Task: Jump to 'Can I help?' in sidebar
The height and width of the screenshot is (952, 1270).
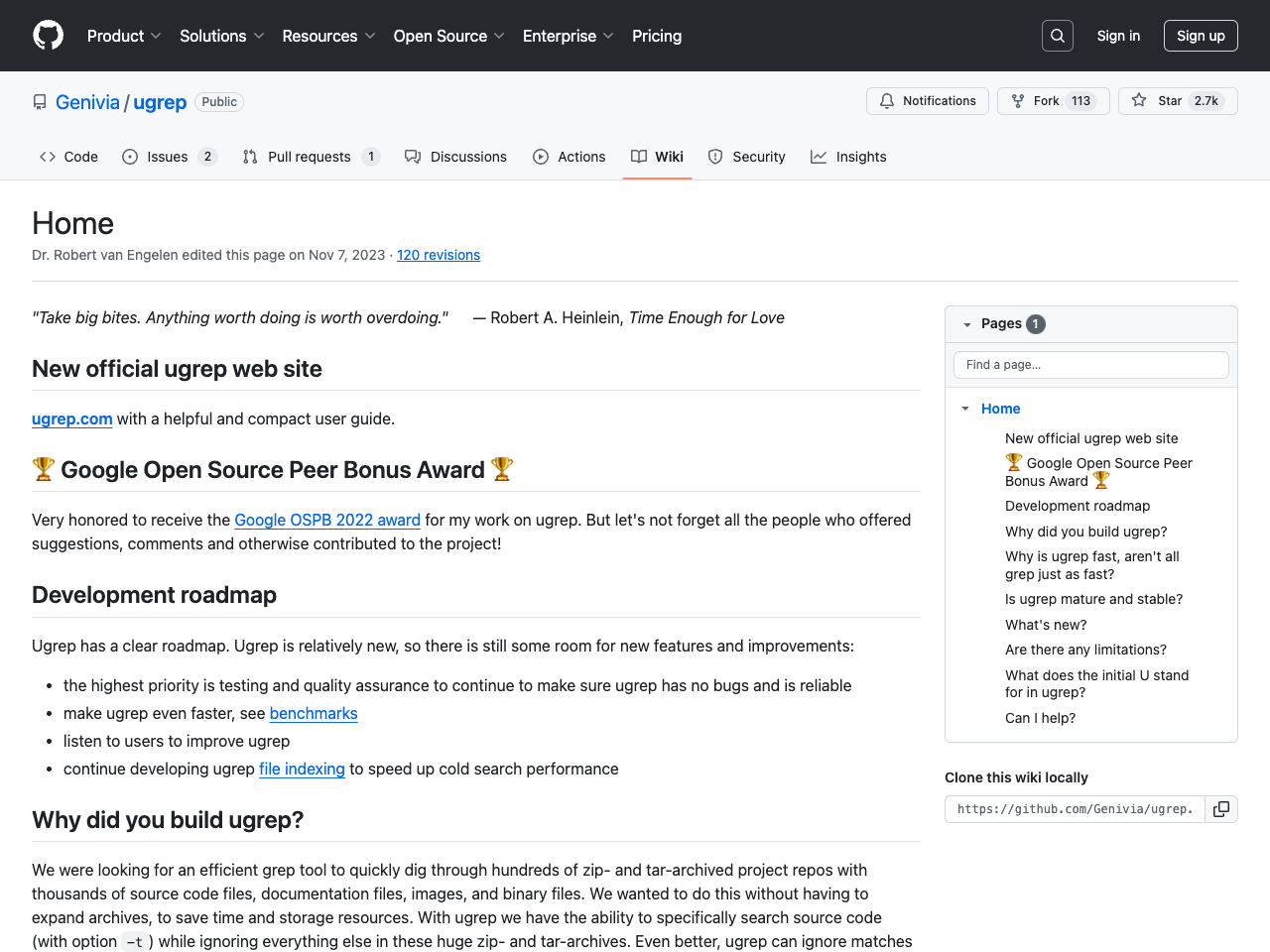Action: [x=1040, y=718]
